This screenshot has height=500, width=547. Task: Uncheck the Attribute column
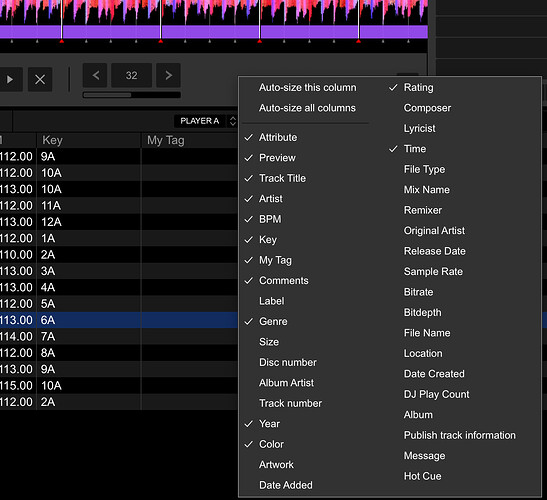[278, 137]
